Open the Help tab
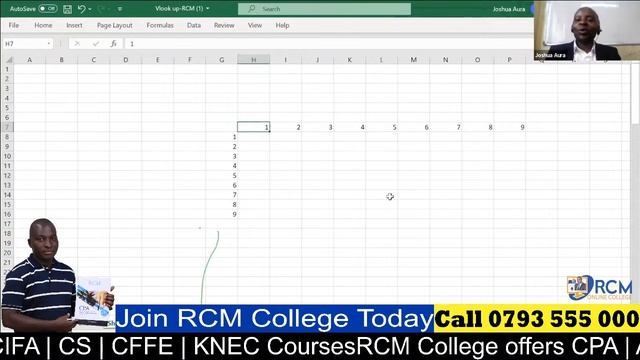The width and height of the screenshot is (640, 360). (282, 25)
